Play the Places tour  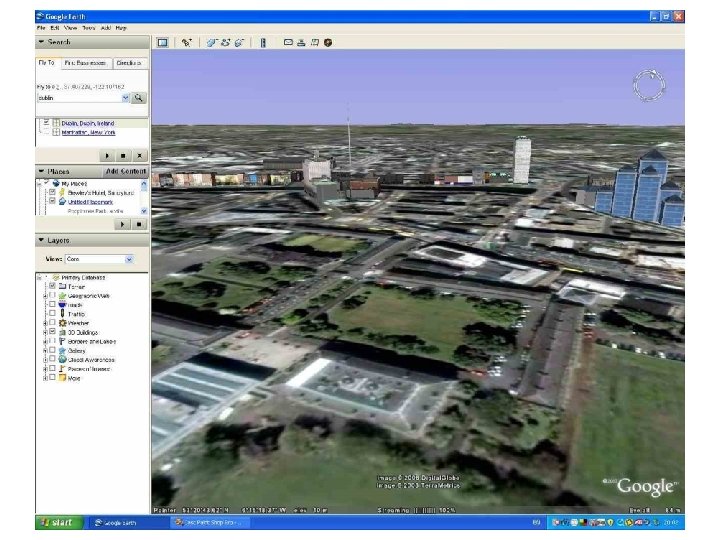pyautogui.click(x=122, y=225)
